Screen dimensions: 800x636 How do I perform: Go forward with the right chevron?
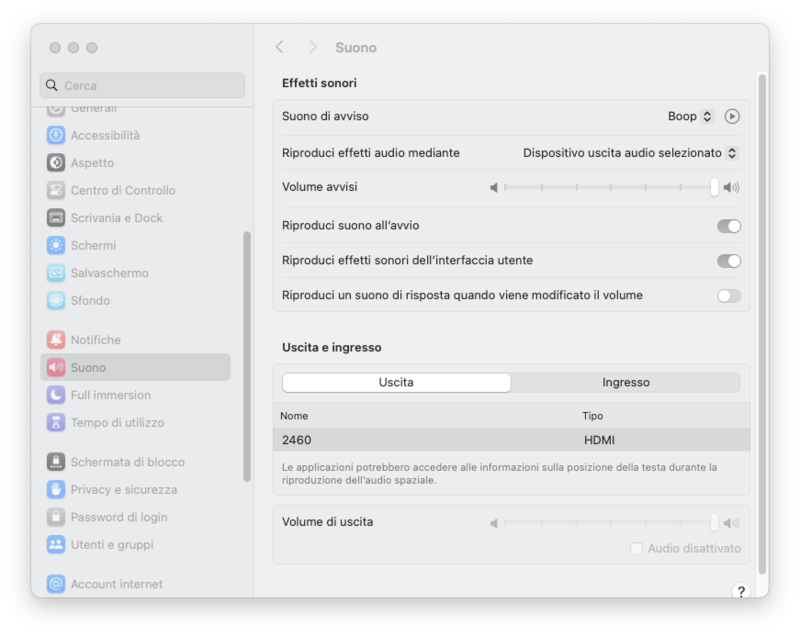(x=313, y=47)
